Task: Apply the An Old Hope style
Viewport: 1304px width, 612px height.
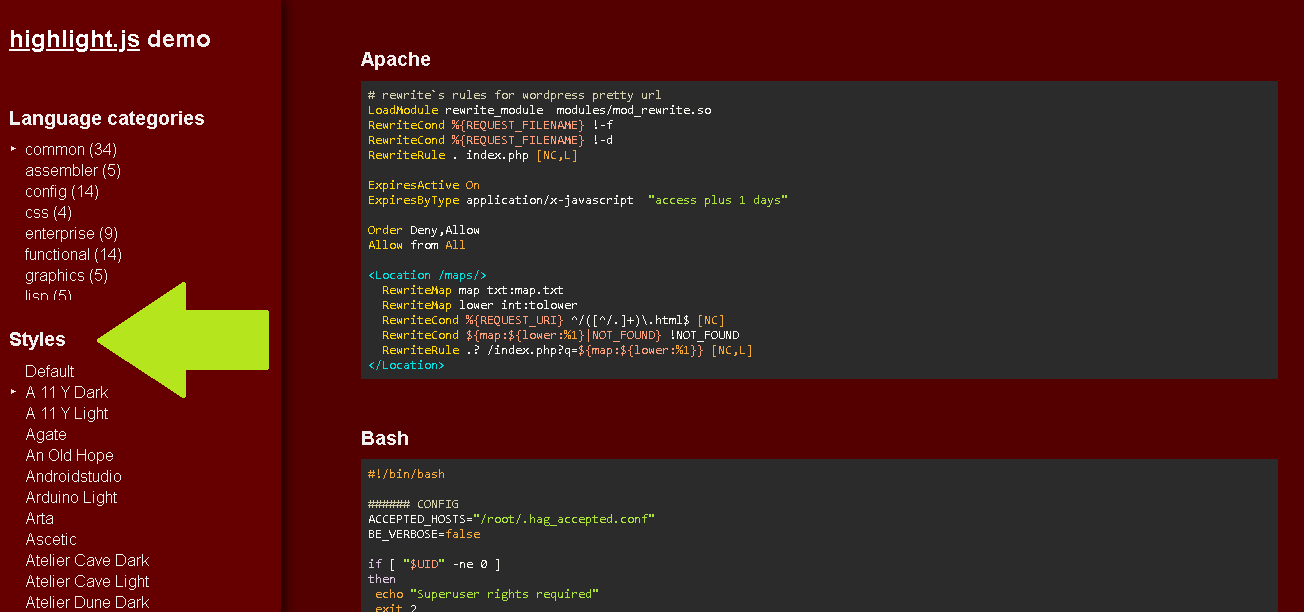Action: [69, 455]
